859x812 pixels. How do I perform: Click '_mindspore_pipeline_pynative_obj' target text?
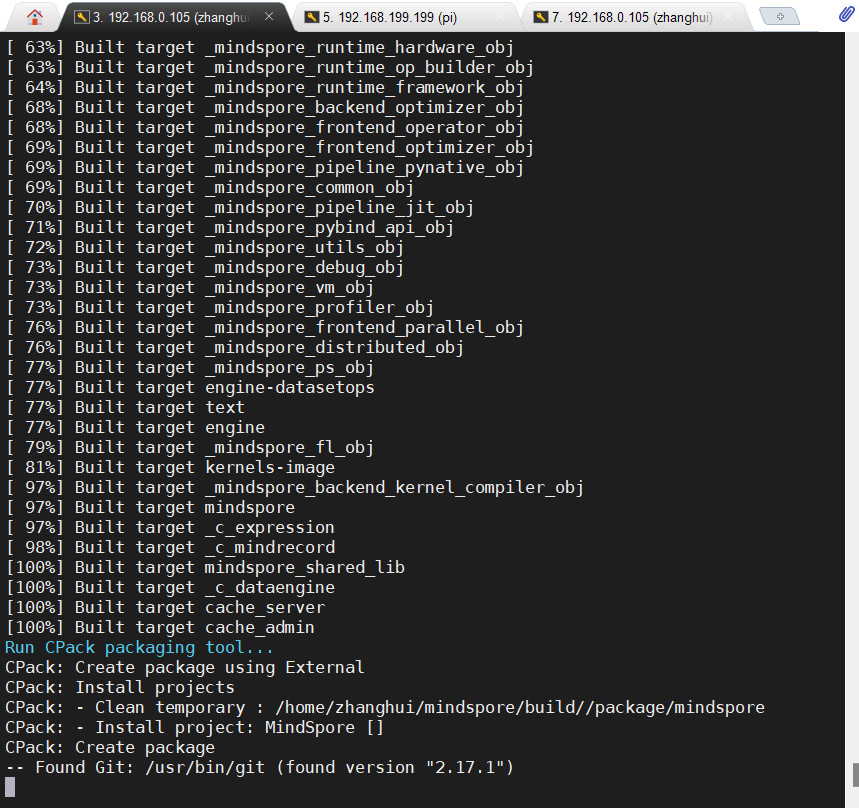point(365,168)
